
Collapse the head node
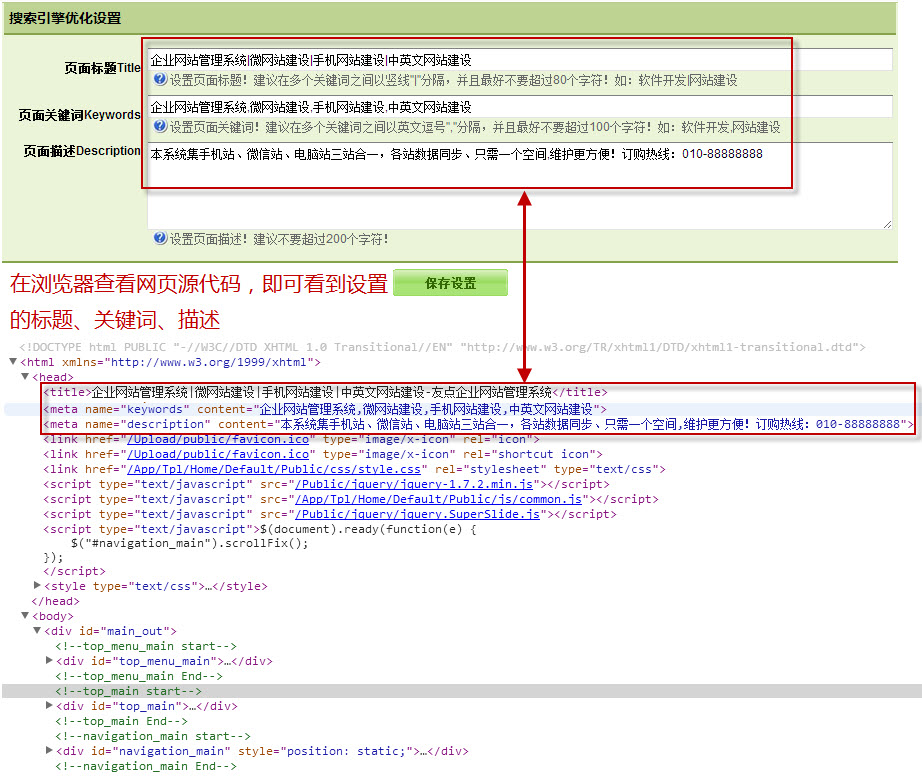(x=25, y=376)
